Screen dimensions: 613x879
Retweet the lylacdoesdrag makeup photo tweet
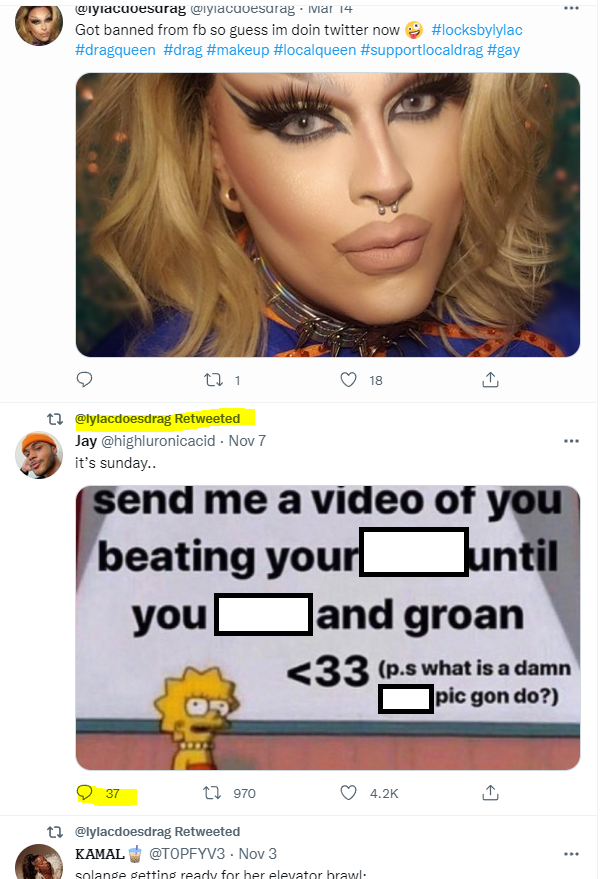point(213,380)
